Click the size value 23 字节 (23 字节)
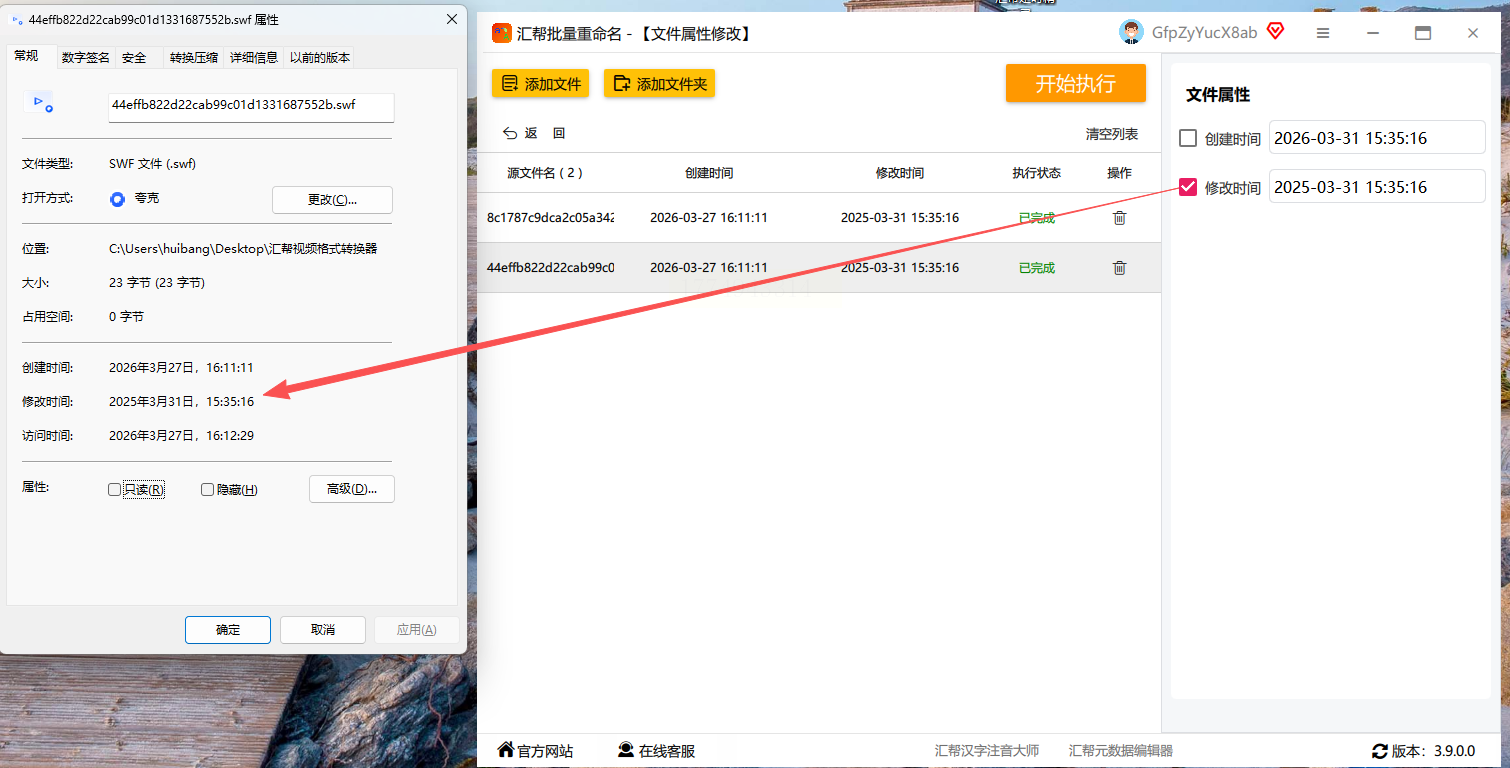This screenshot has width=1510, height=768. [157, 283]
